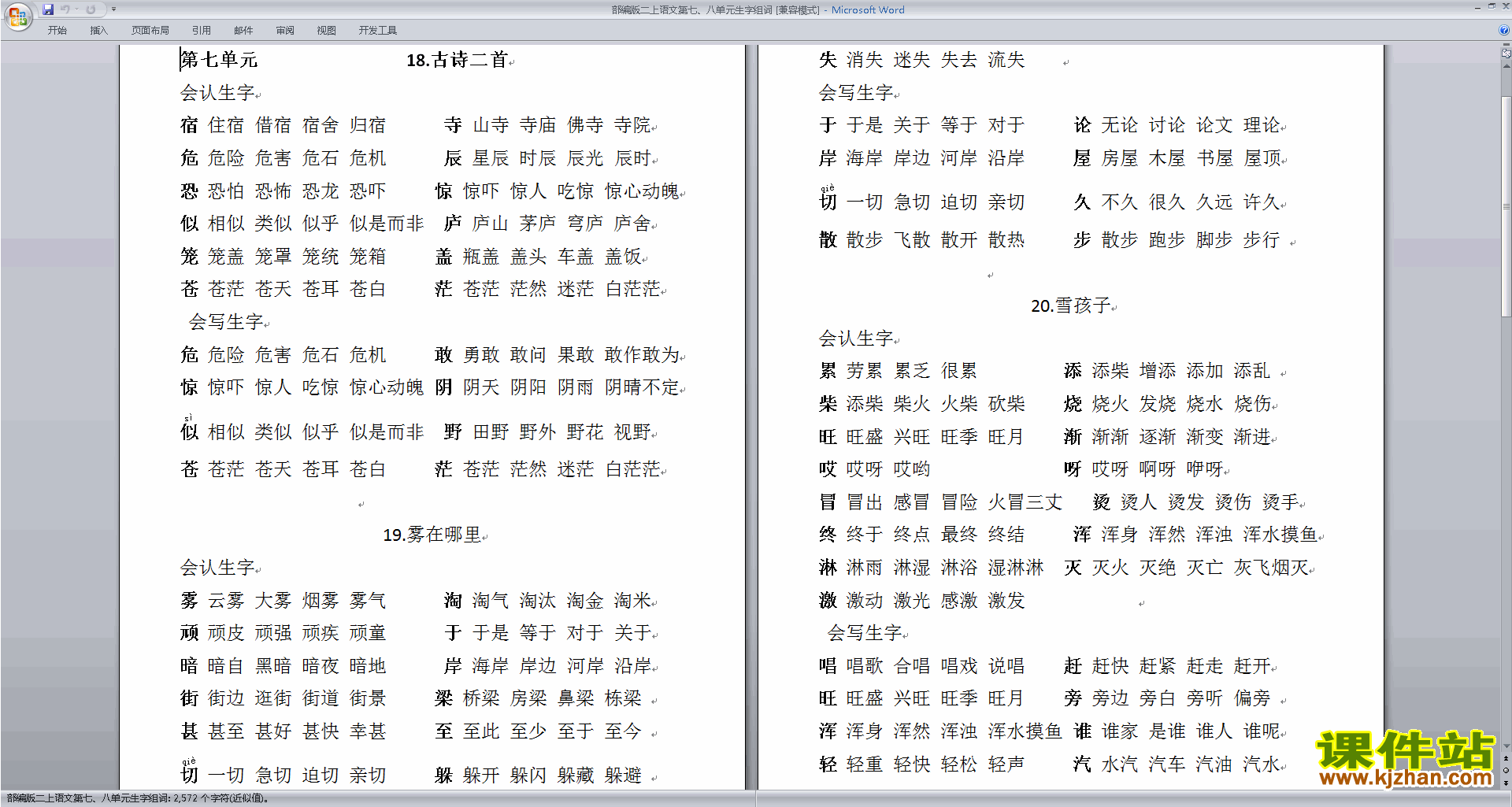This screenshot has width=1512, height=807.
Task: Open the 开发工具 ribbon tab
Action: (x=378, y=31)
